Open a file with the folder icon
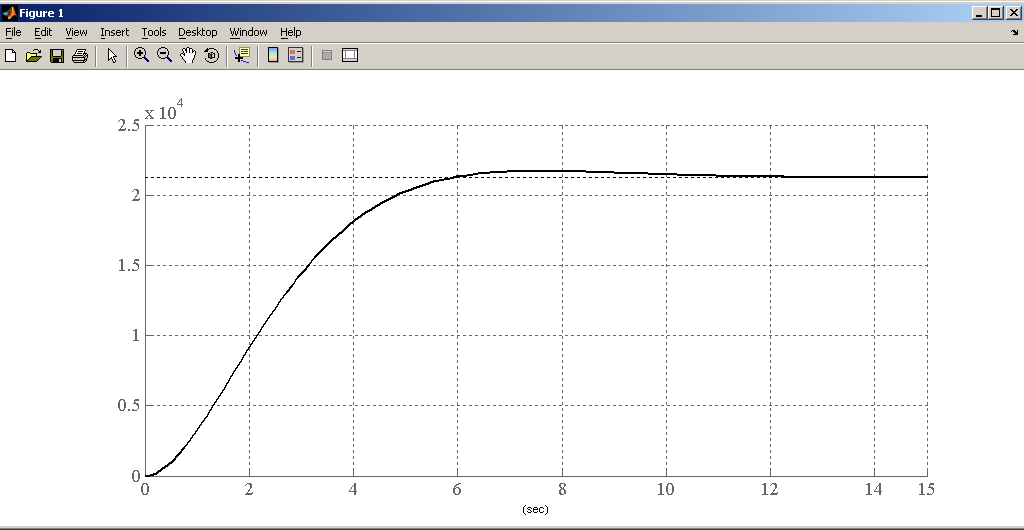 pyautogui.click(x=33, y=55)
